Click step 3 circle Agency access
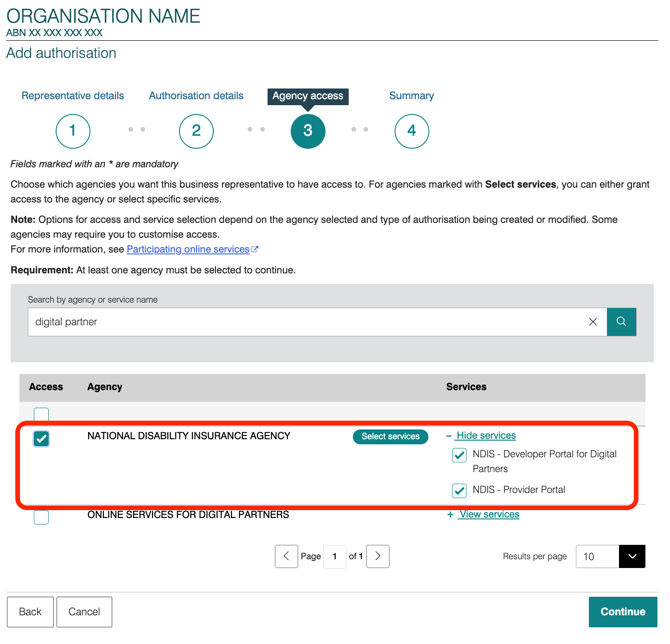 pyautogui.click(x=307, y=131)
